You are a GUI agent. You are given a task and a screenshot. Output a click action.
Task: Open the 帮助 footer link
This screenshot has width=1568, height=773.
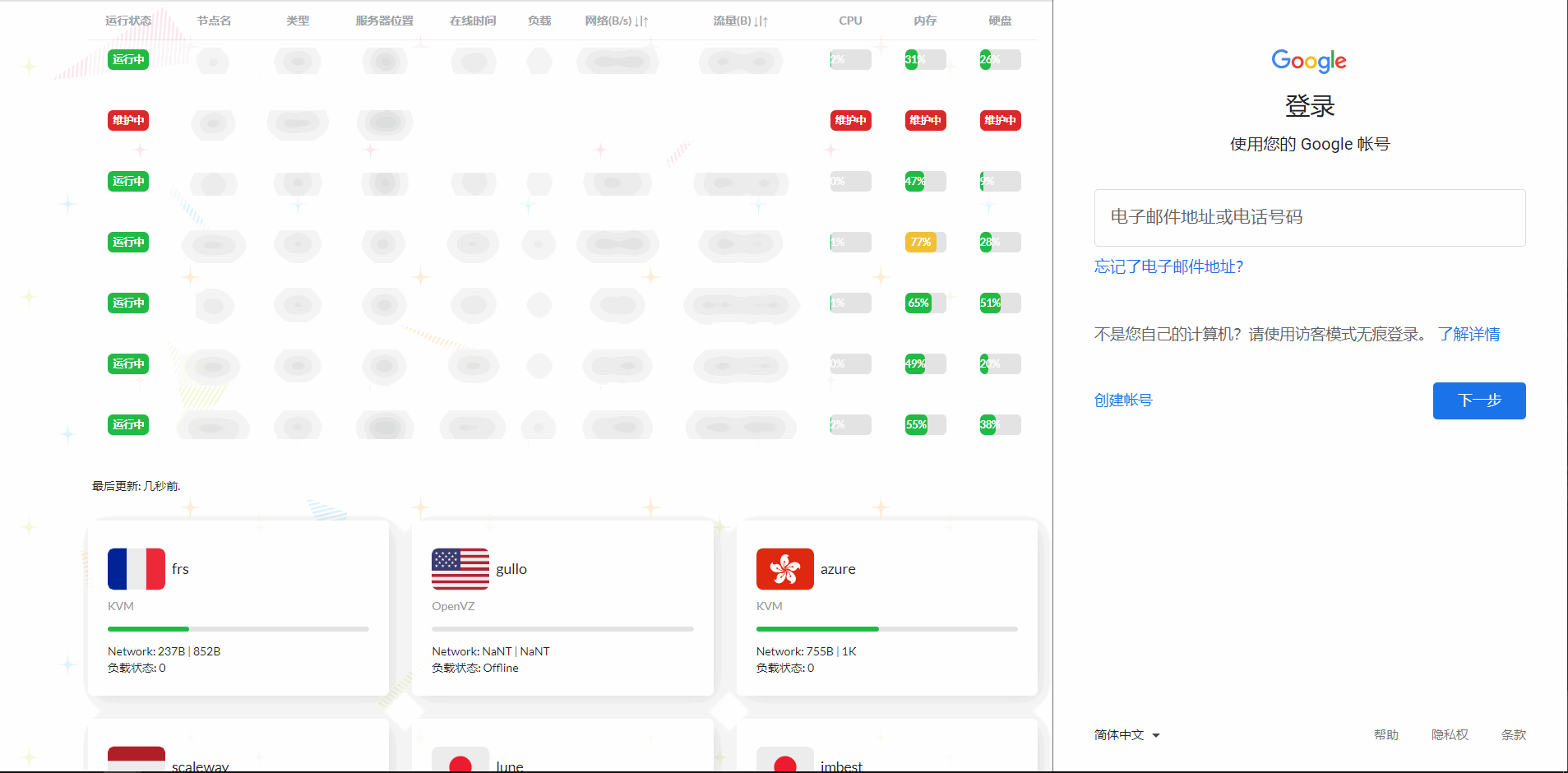1385,735
